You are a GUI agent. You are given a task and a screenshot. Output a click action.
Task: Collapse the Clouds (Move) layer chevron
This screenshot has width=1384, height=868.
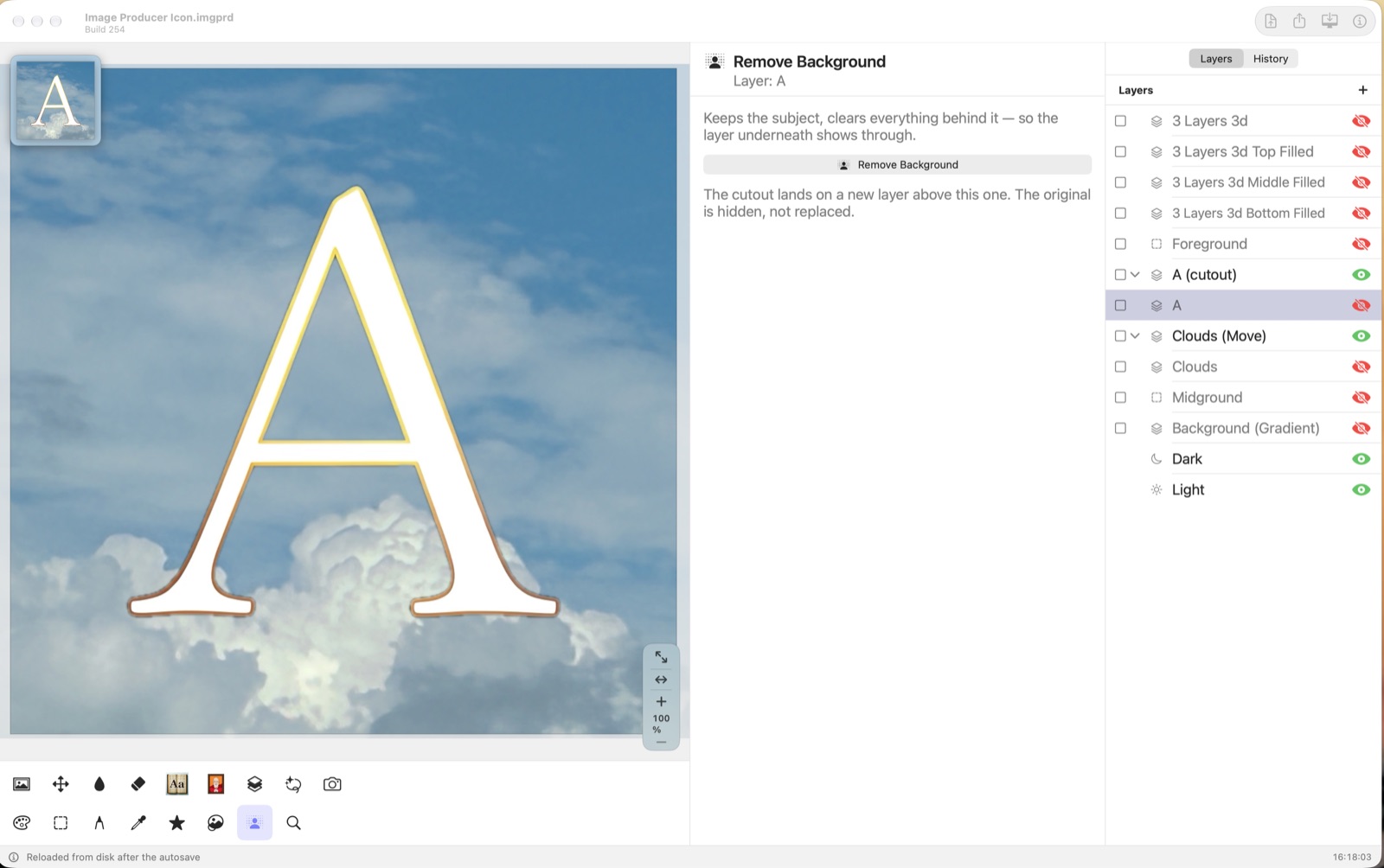[x=1136, y=336]
